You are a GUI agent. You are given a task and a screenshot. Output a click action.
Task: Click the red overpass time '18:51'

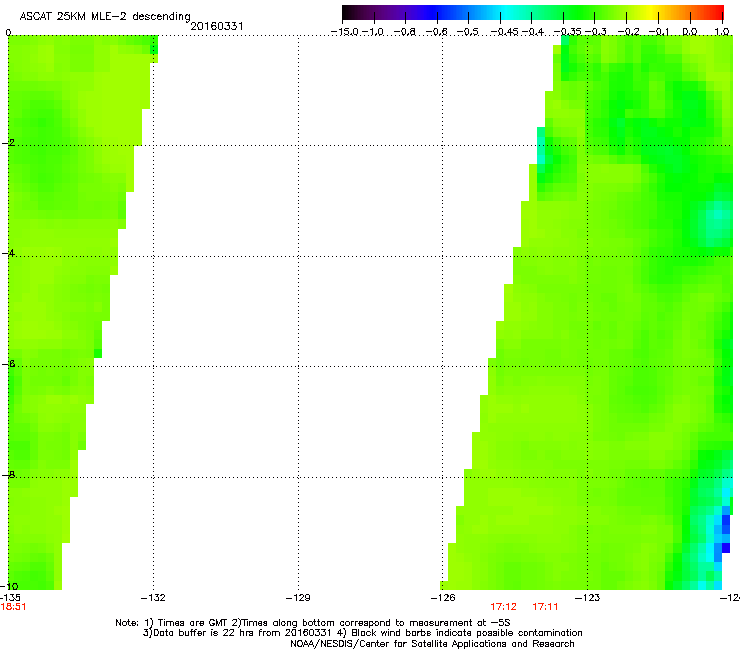(13, 607)
